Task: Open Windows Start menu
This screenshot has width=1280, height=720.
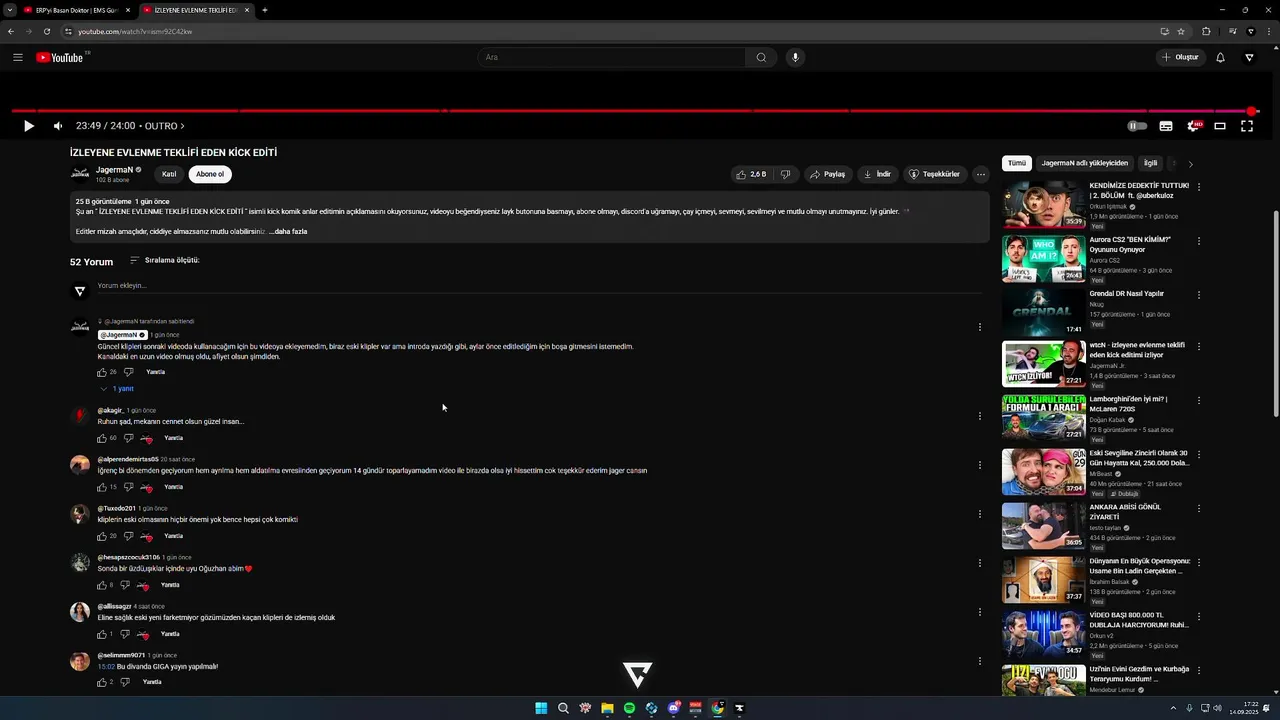Action: pyautogui.click(x=541, y=708)
